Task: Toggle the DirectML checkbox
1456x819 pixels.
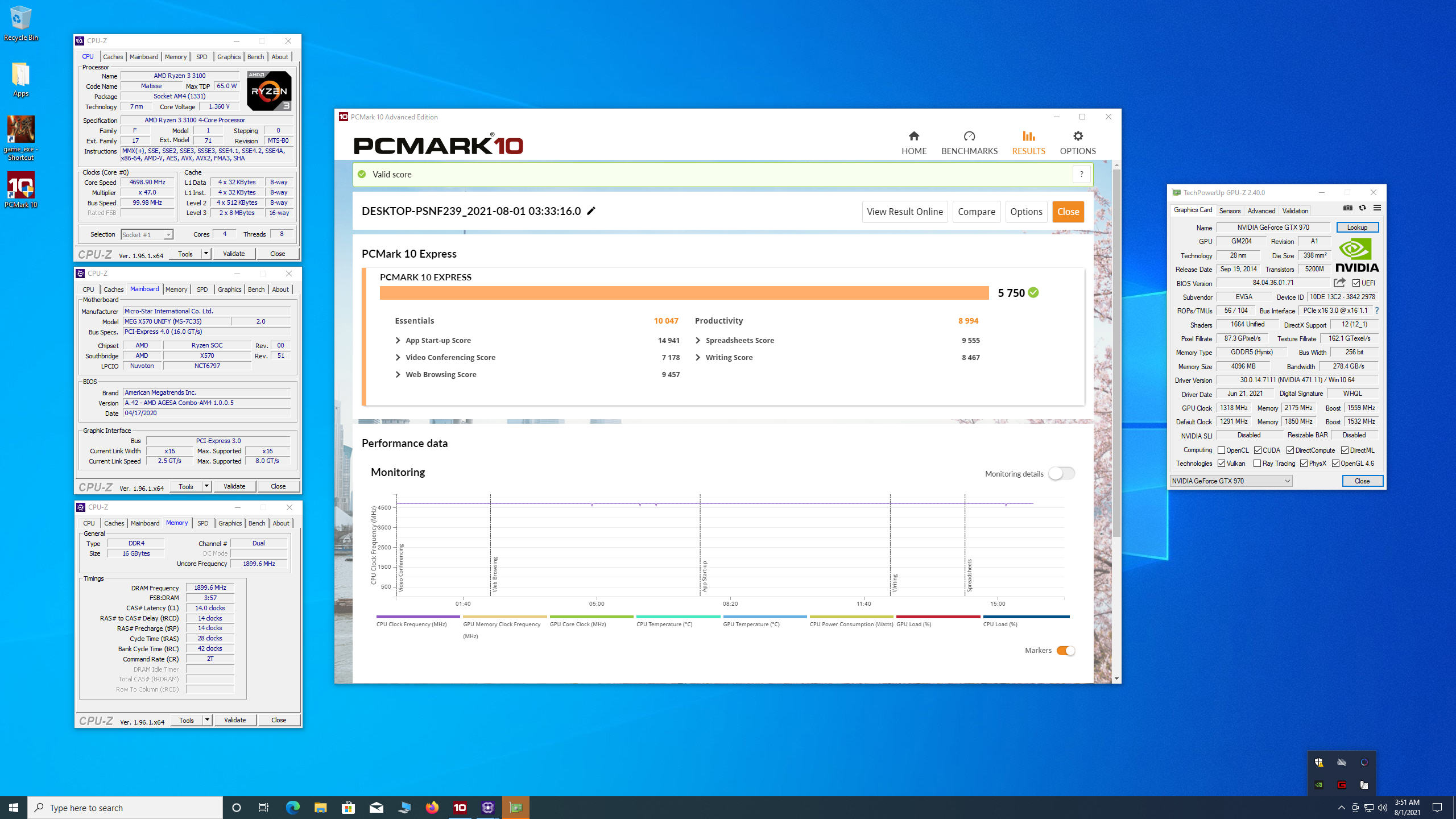Action: point(1345,450)
